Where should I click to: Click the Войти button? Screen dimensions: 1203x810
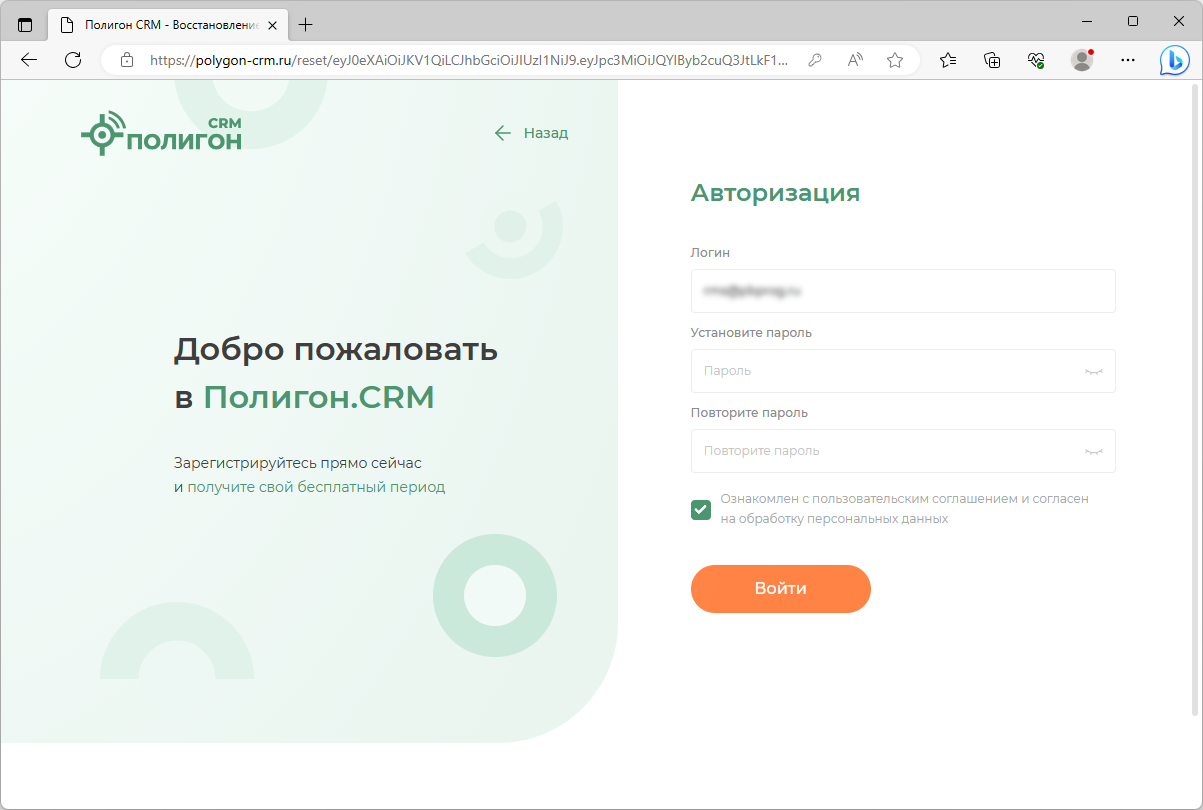click(x=781, y=589)
